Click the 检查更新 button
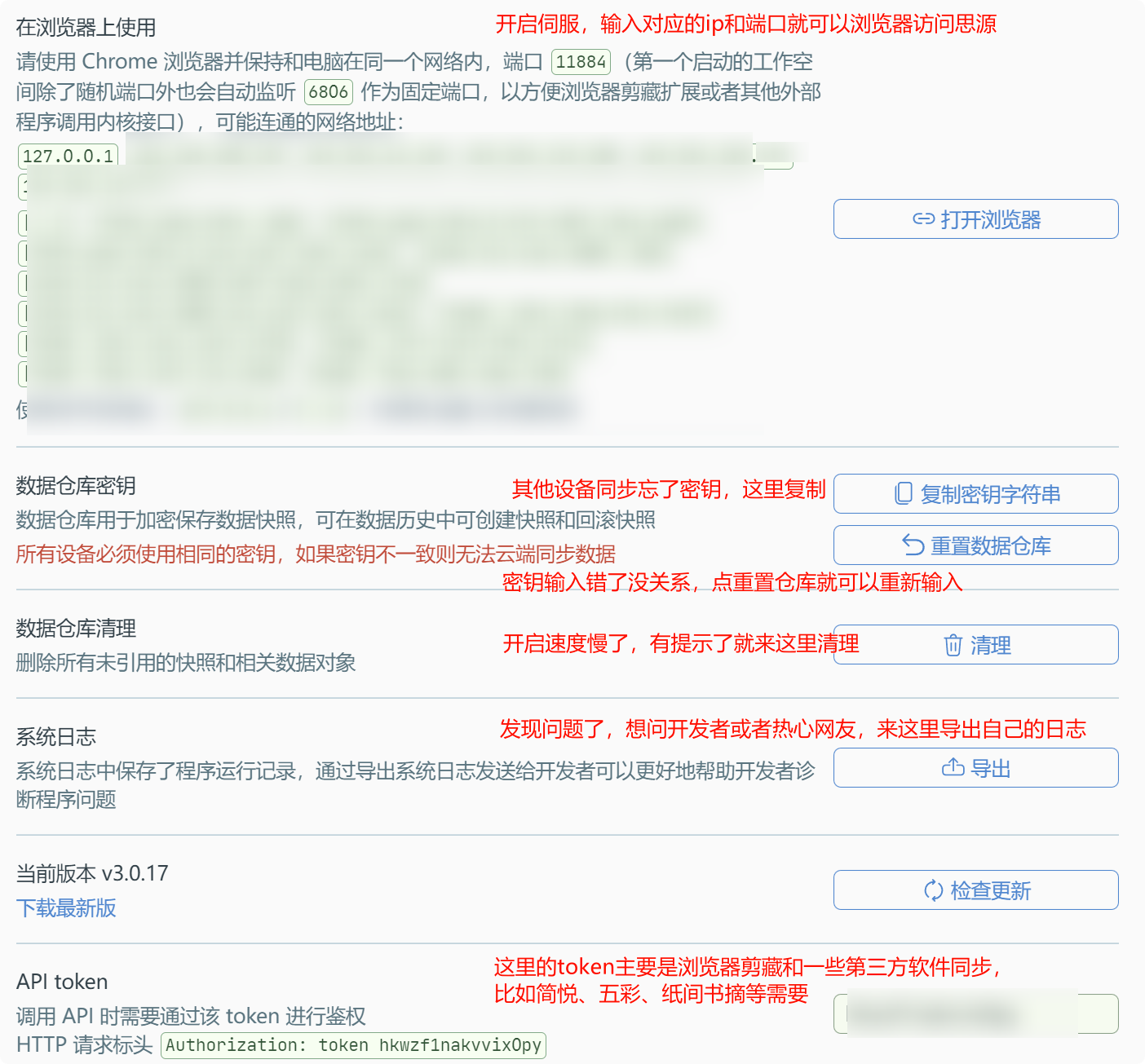The width and height of the screenshot is (1145, 1064). tap(975, 890)
